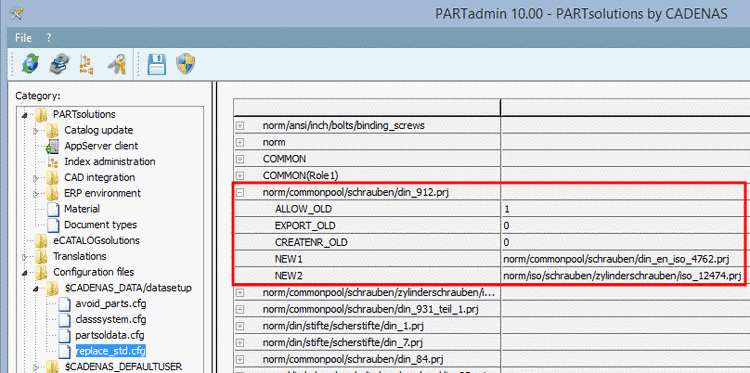Open the File menu
Image resolution: width=750 pixels, height=373 pixels.
23,38
